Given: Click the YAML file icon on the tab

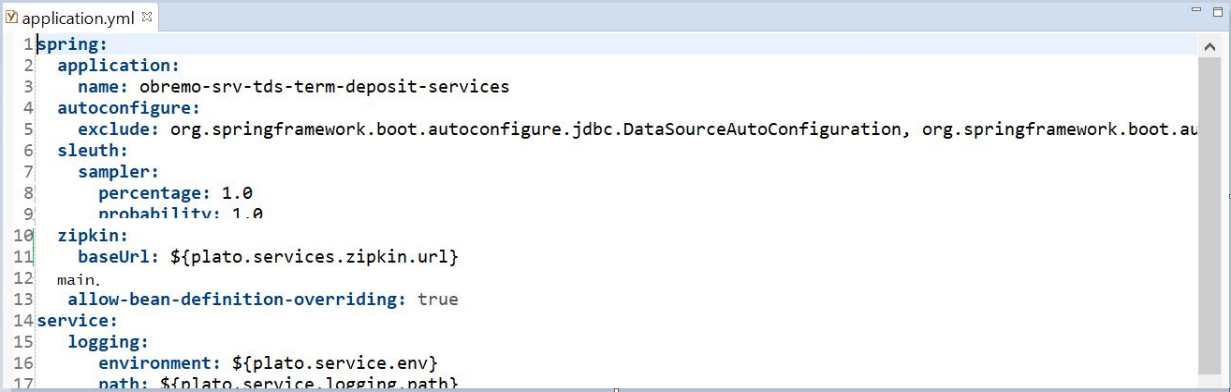Looking at the screenshot, I should [11, 18].
